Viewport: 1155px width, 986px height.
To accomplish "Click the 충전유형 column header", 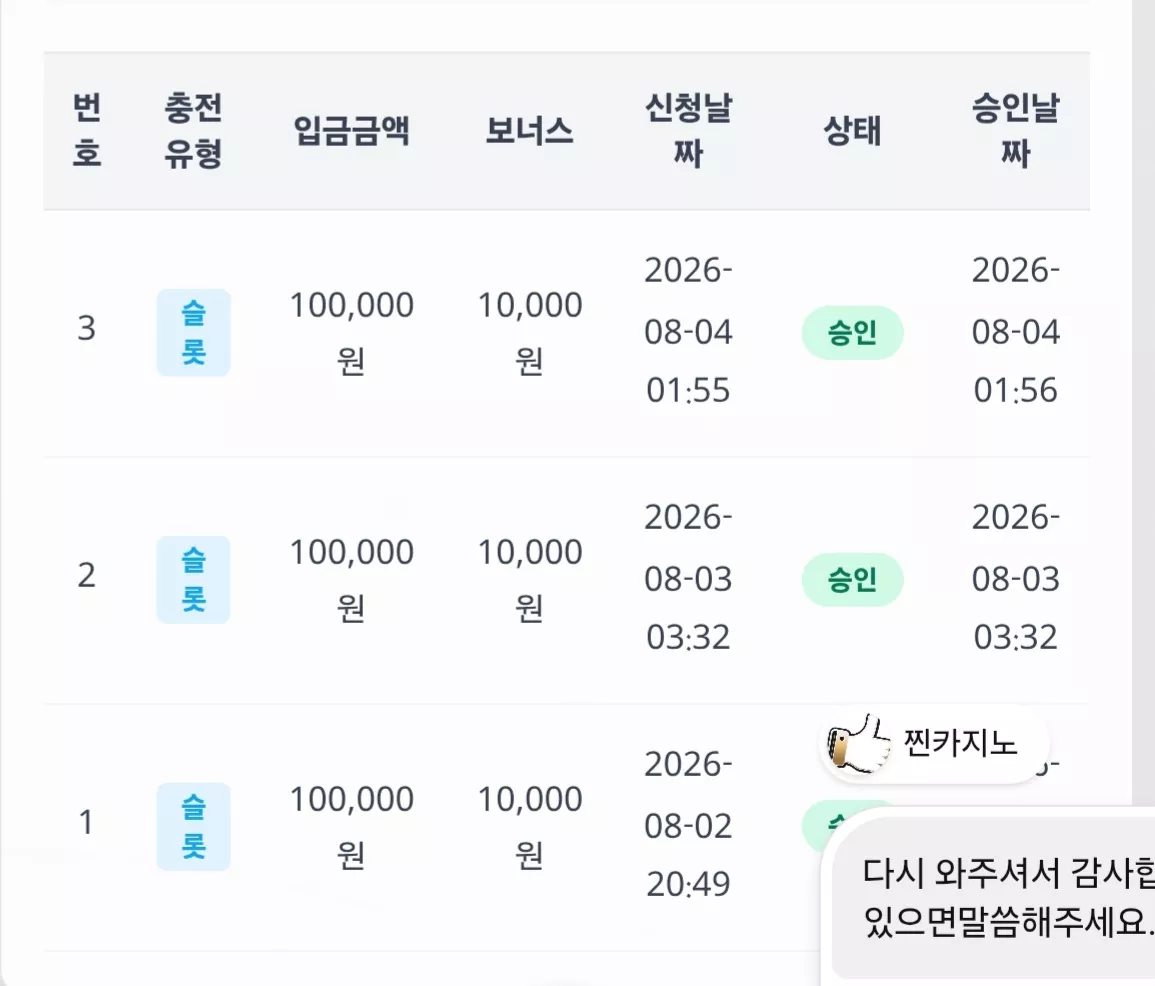I will [x=193, y=130].
